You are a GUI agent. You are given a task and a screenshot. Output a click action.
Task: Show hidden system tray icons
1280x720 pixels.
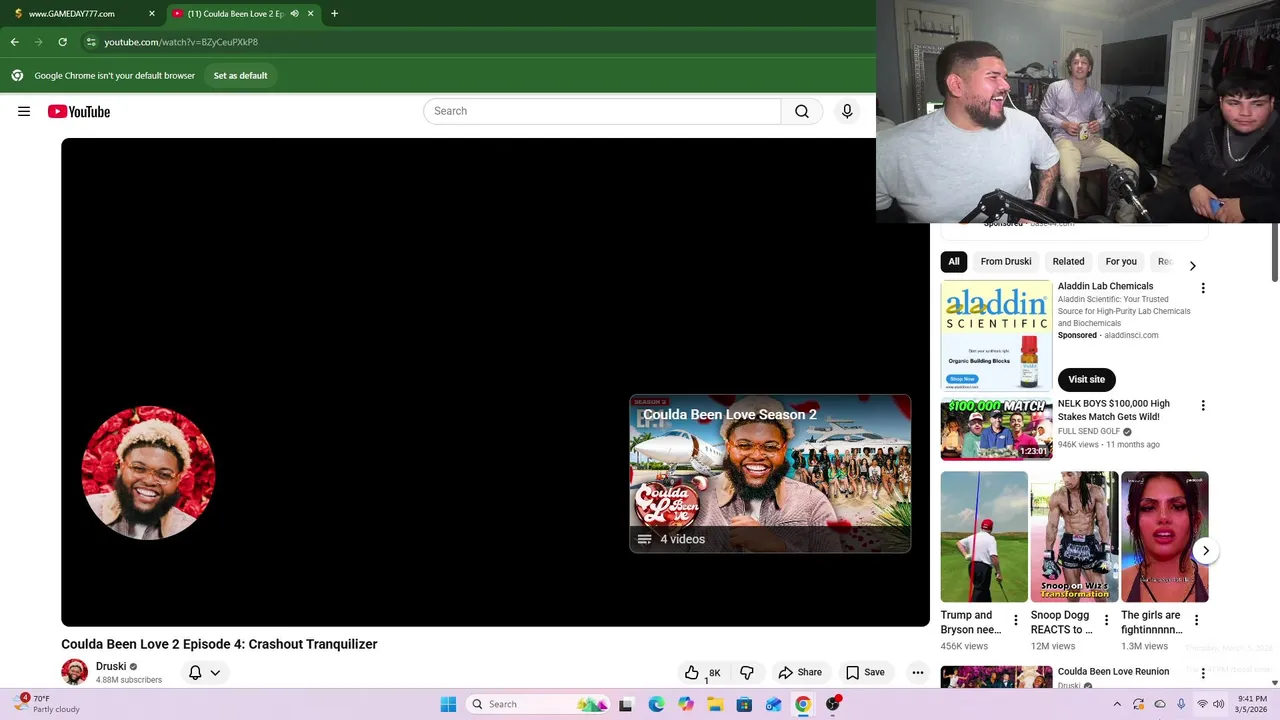click(1117, 704)
